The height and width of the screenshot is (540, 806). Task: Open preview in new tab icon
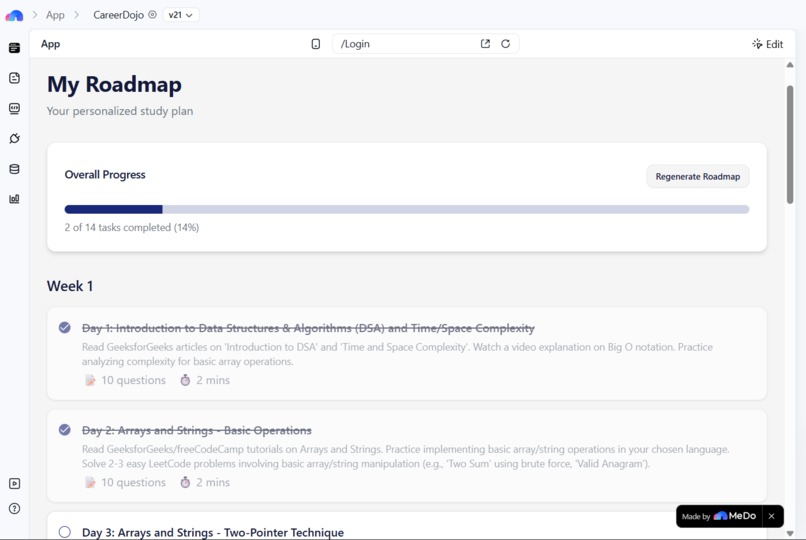[485, 44]
